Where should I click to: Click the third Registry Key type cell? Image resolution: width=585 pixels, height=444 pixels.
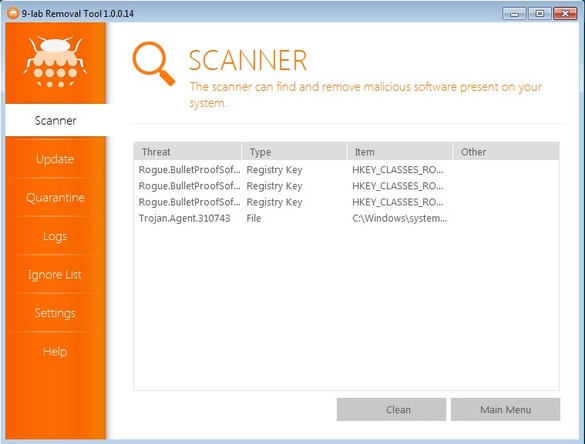(274, 202)
